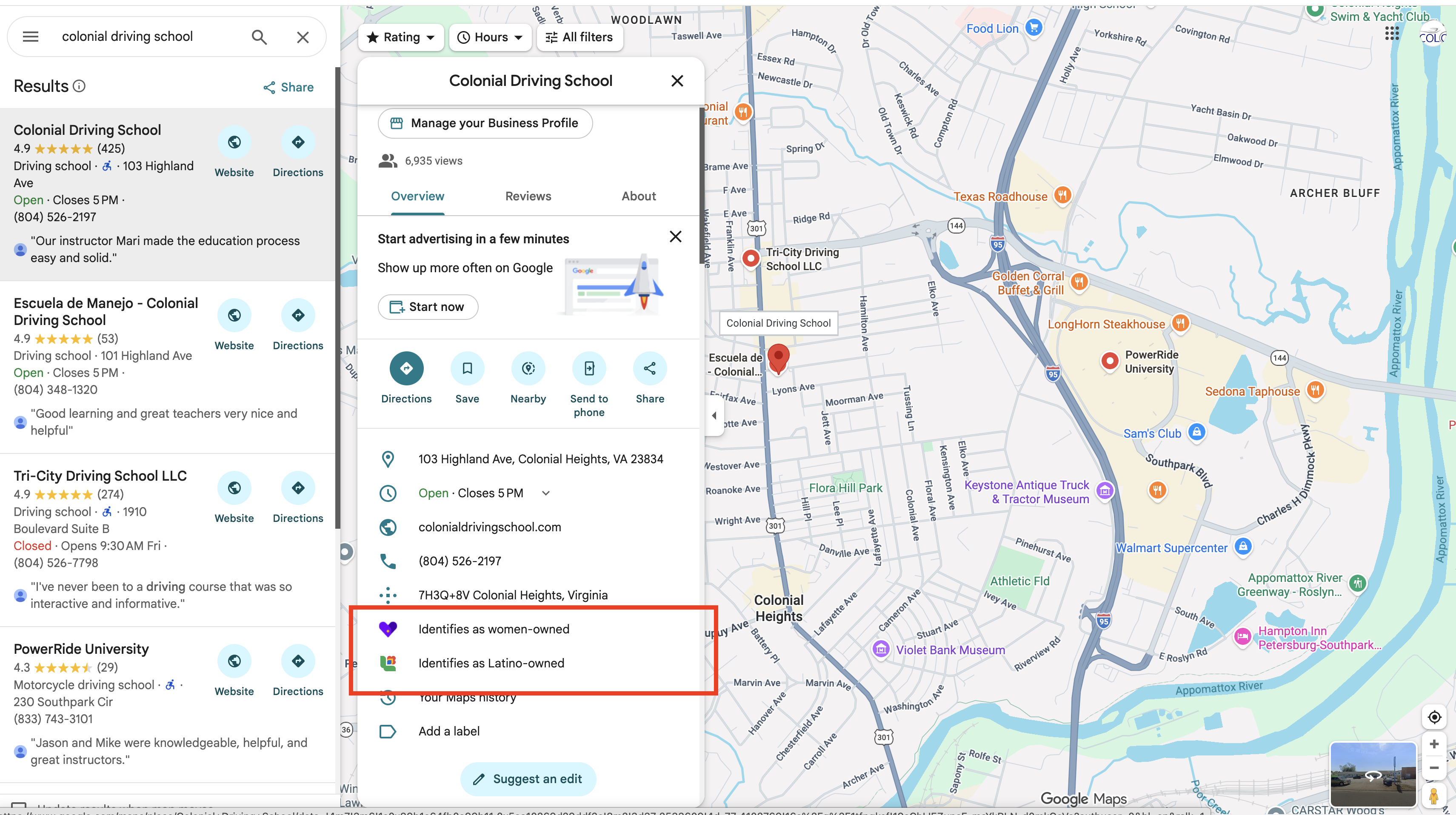This screenshot has width=1456, height=815.
Task: Share the results list
Action: coord(288,87)
